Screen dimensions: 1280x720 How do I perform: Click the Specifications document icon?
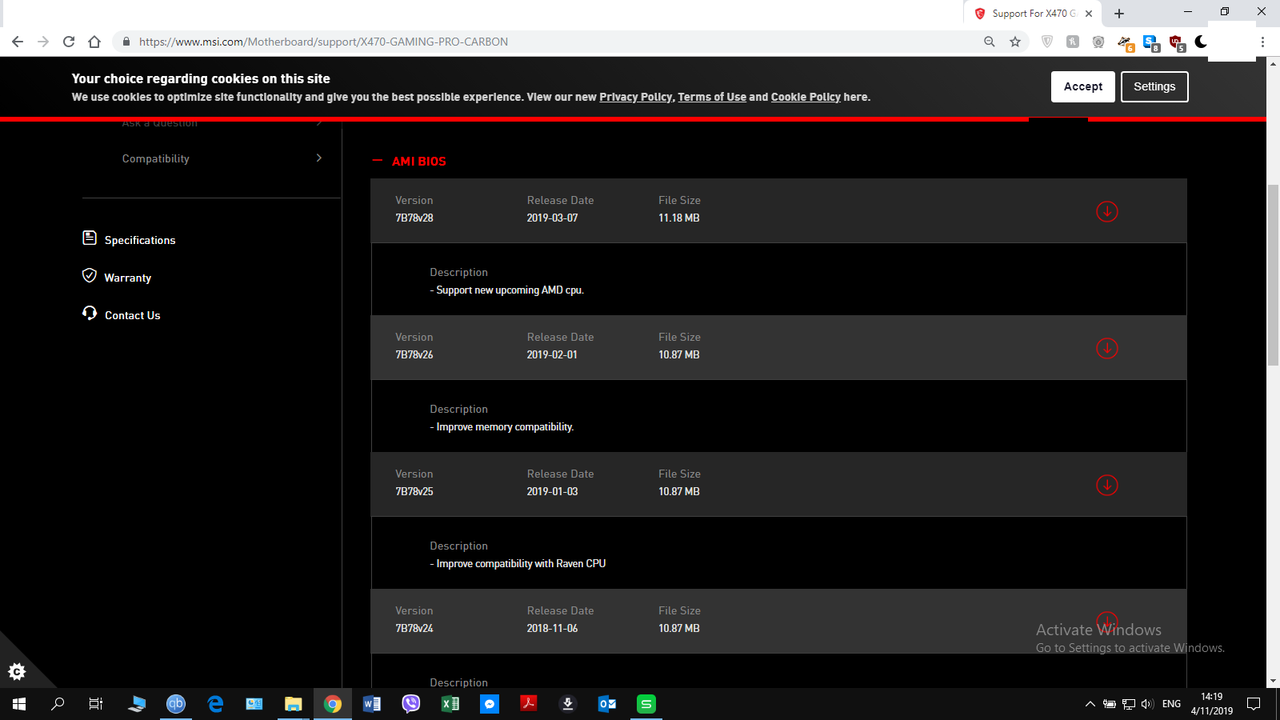coord(90,238)
